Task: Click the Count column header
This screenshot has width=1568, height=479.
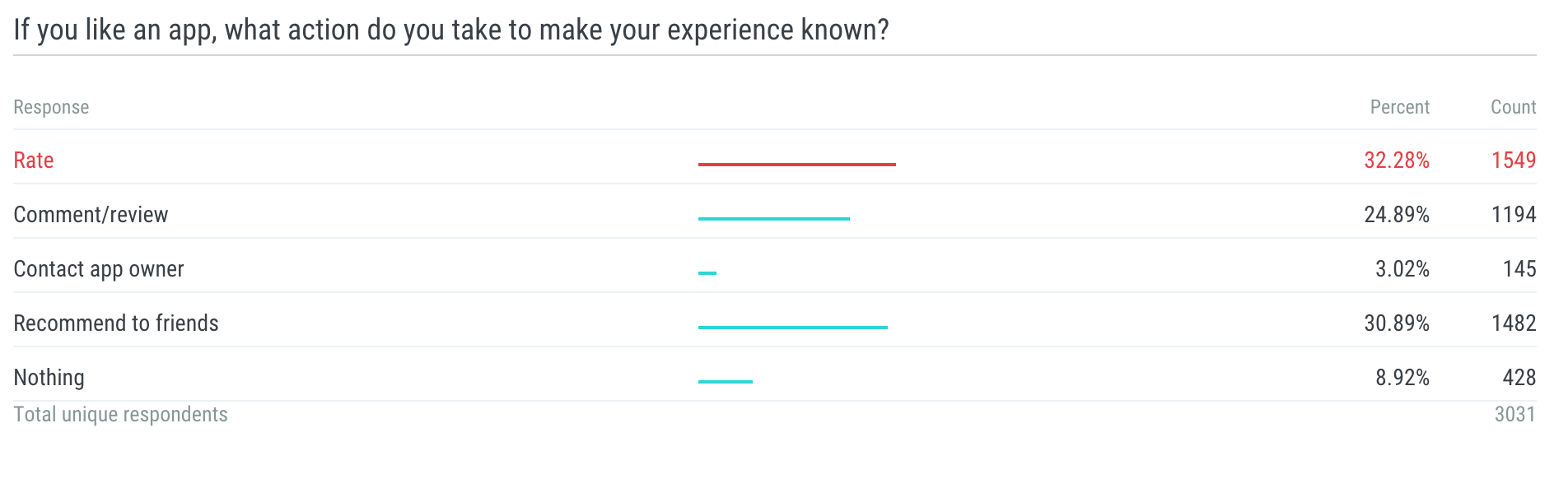Action: (x=1513, y=108)
